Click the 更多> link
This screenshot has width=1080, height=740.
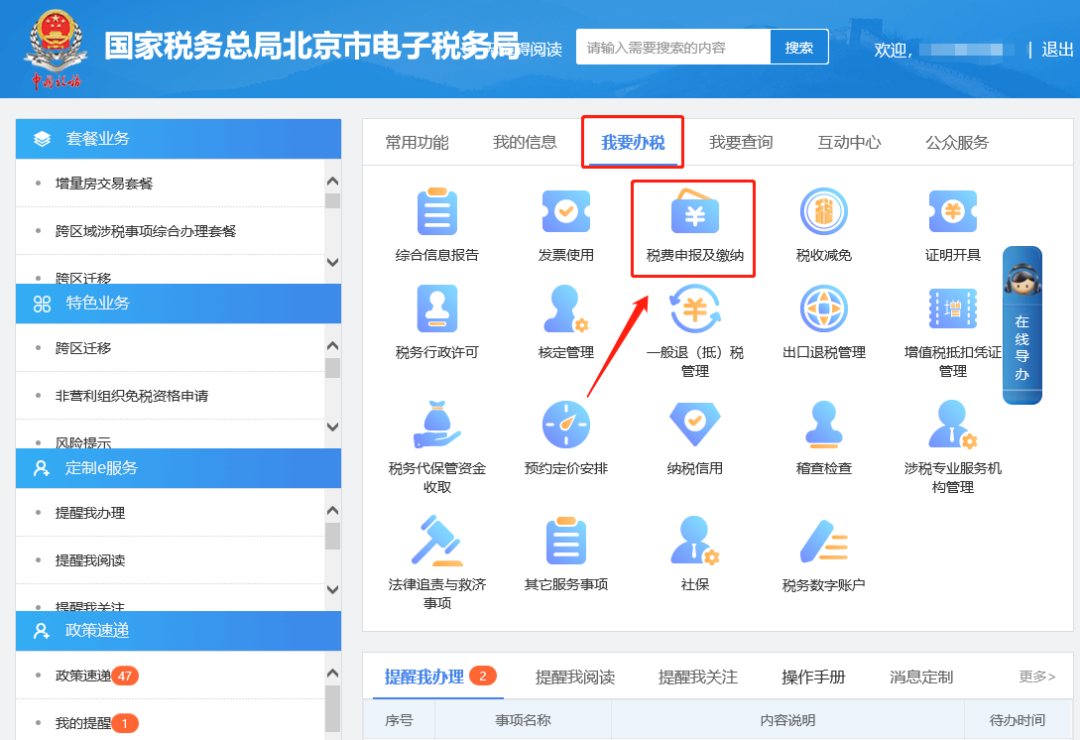click(1037, 677)
